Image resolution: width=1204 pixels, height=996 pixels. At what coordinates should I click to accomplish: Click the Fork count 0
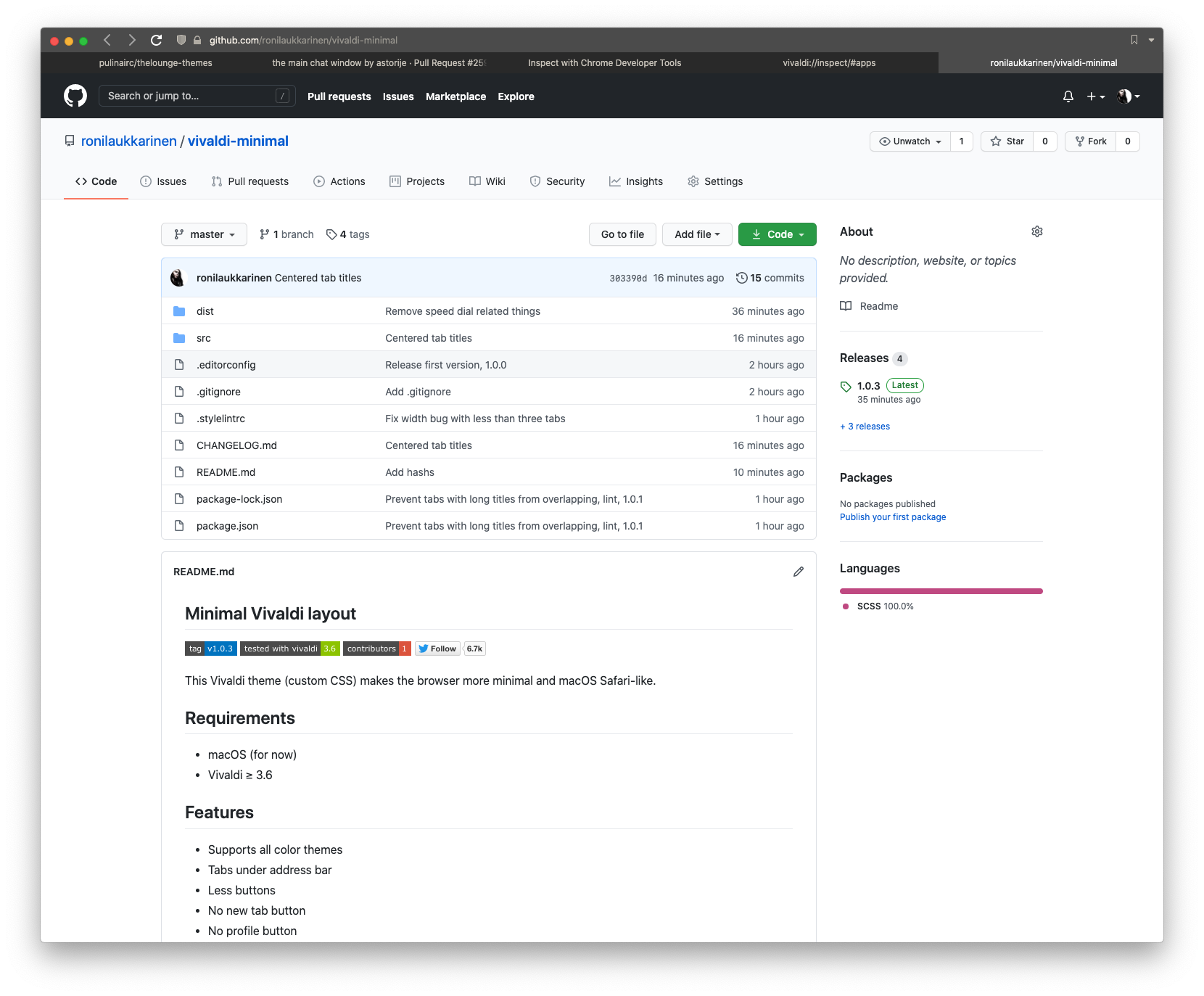[x=1128, y=141]
